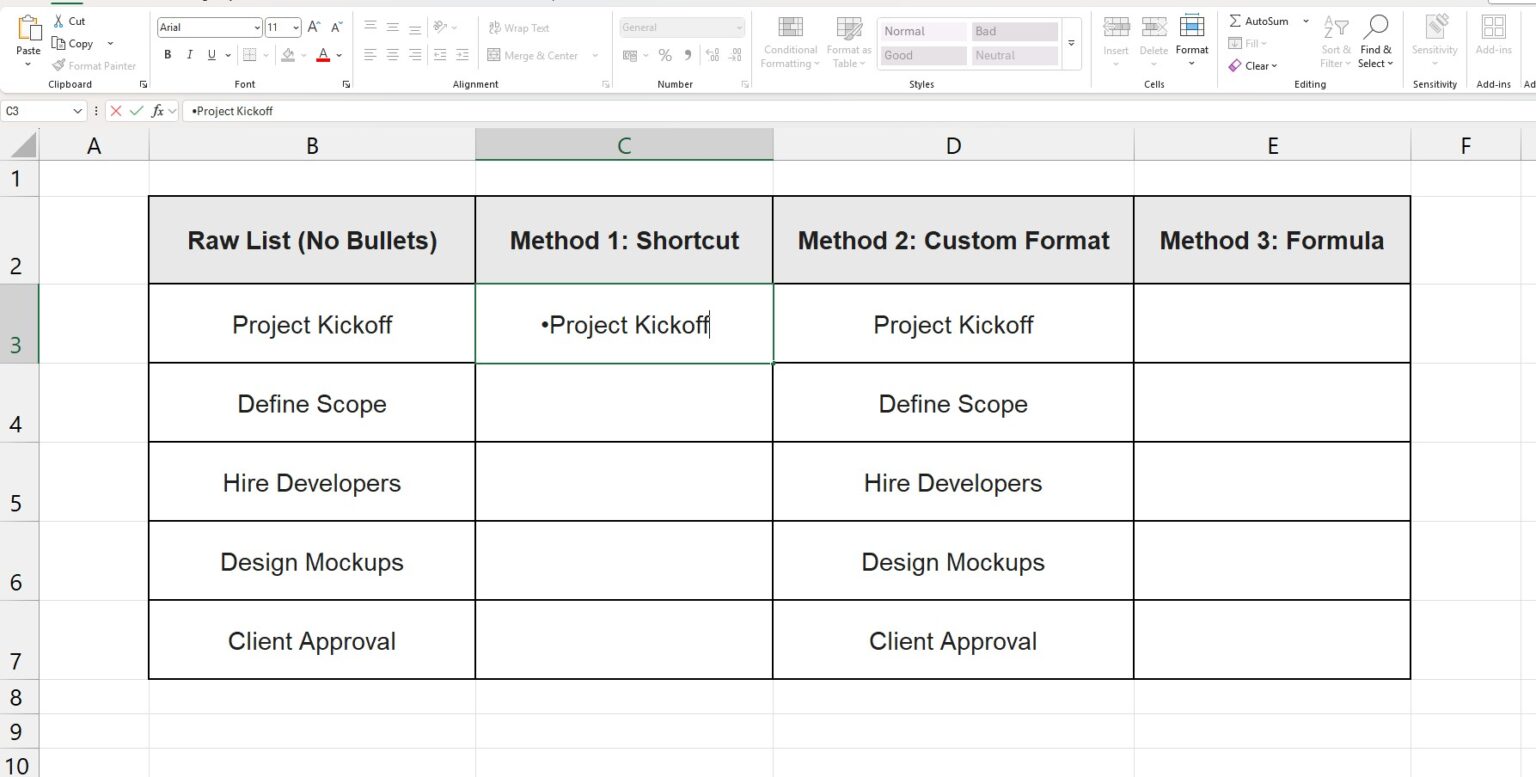Click the 'Method 1: Shortcut' header cell
Viewport: 1536px width, 777px height.
click(624, 240)
